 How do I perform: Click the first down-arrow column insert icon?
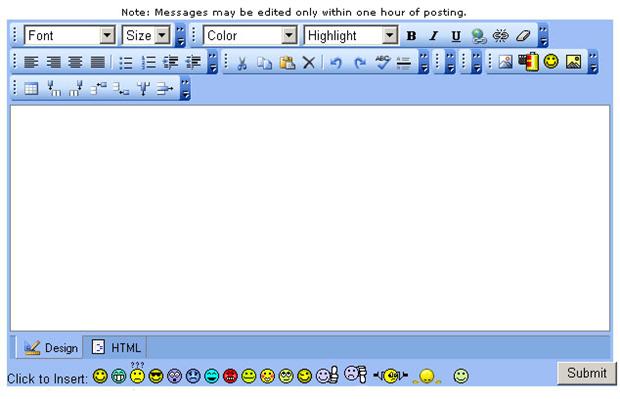[x=53, y=88]
